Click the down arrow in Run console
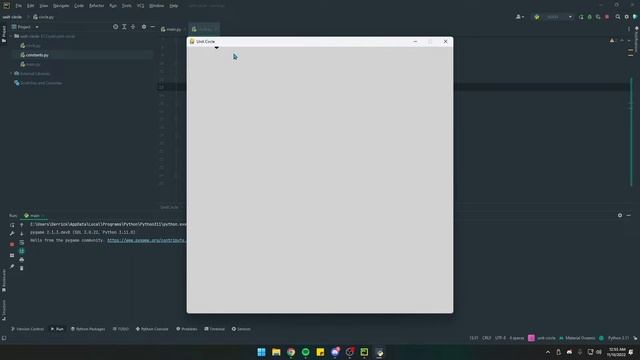Image resolution: width=640 pixels, height=360 pixels. point(22,233)
